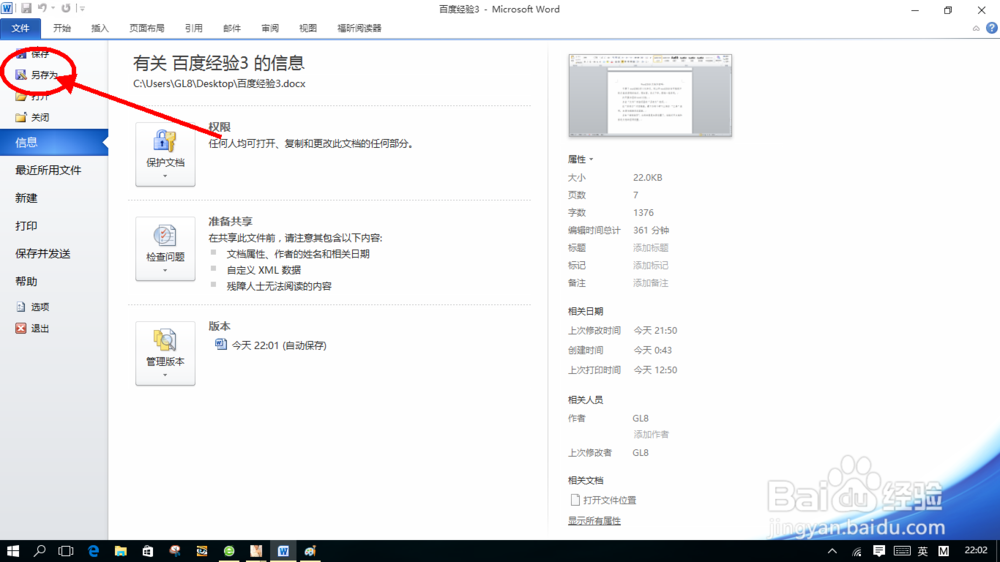Screen dimensions: 1000x562
Task: Collapse the ribbon with the caret icon
Action: (x=976, y=29)
